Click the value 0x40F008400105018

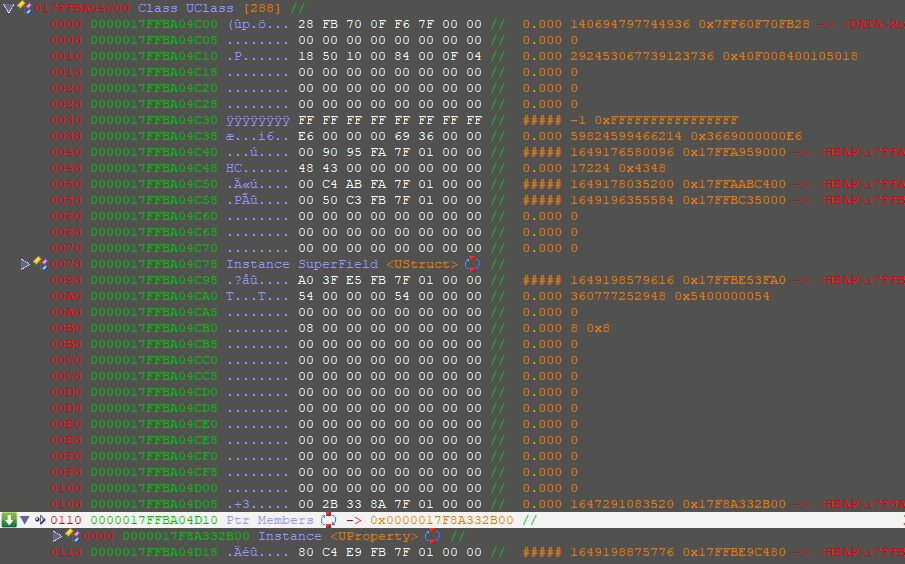point(790,56)
